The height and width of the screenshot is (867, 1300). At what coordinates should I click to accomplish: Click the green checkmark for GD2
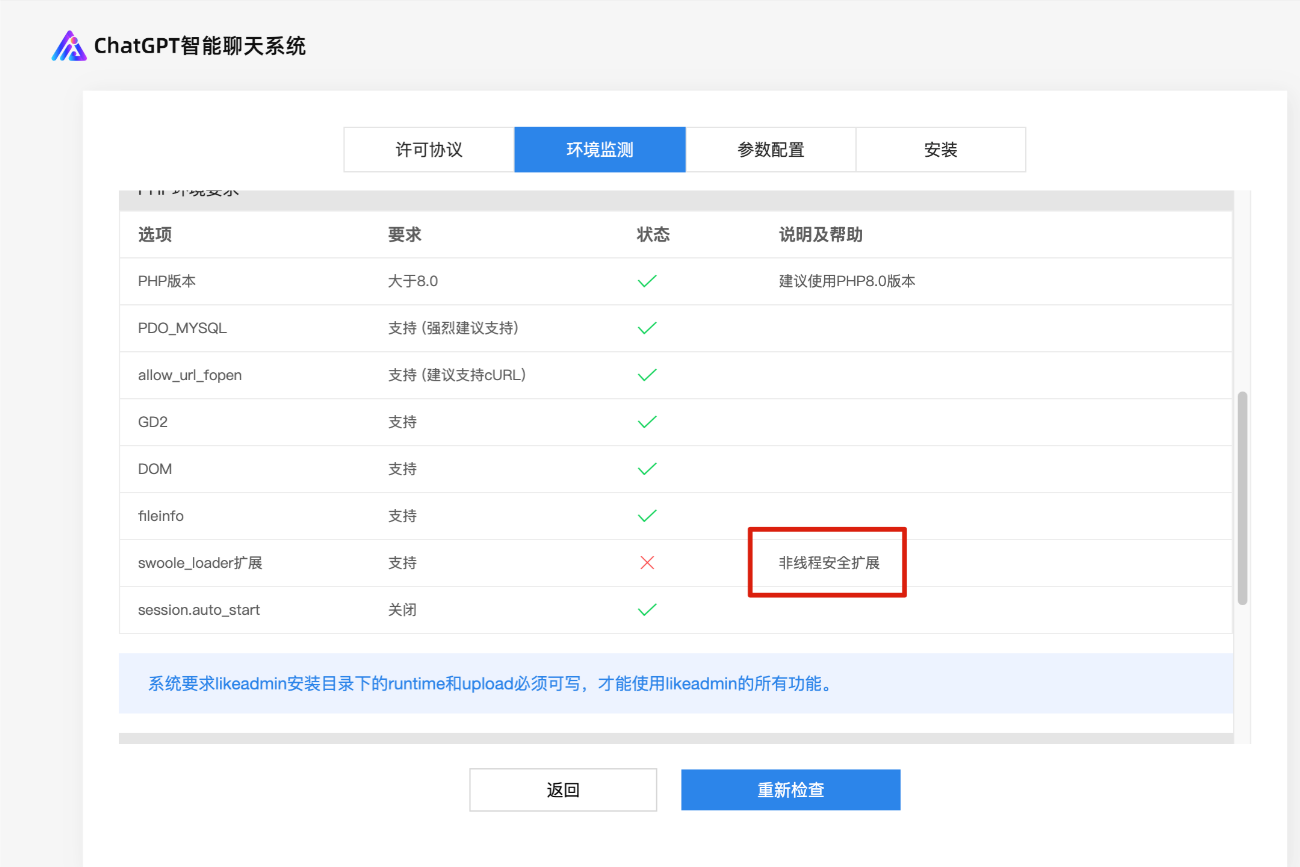tap(647, 422)
